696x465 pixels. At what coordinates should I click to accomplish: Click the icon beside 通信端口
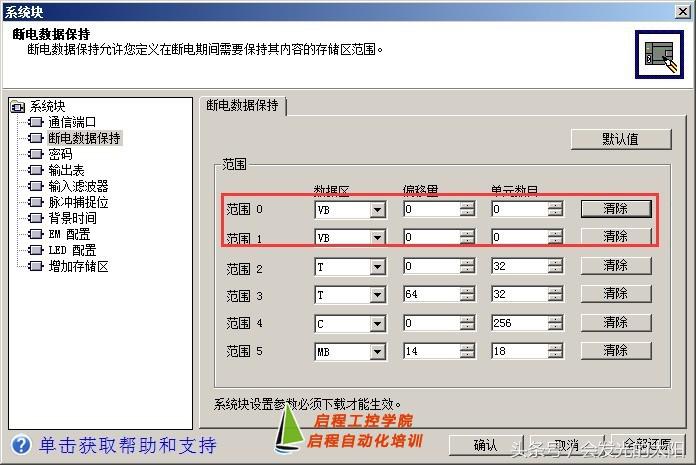click(x=36, y=122)
